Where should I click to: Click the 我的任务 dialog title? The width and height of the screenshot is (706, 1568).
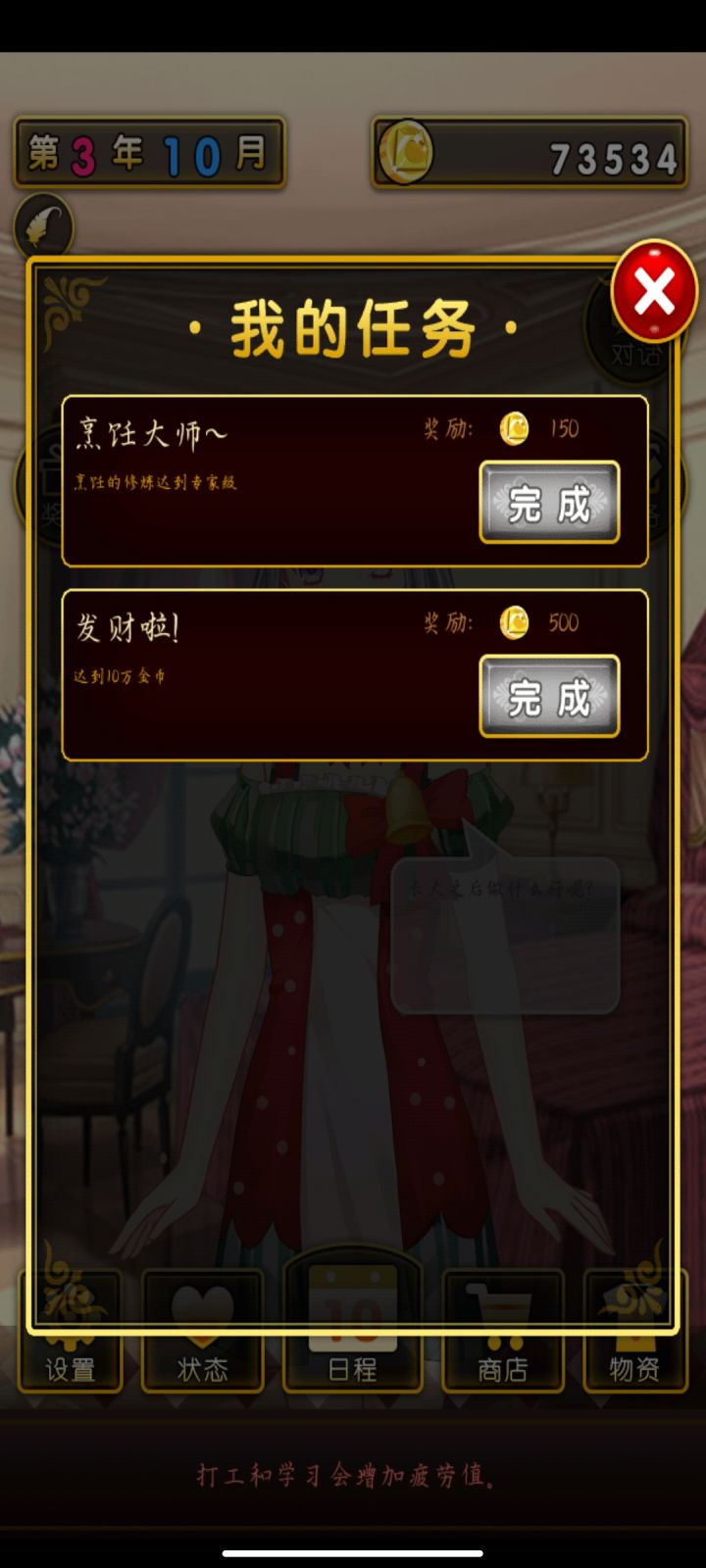click(353, 329)
